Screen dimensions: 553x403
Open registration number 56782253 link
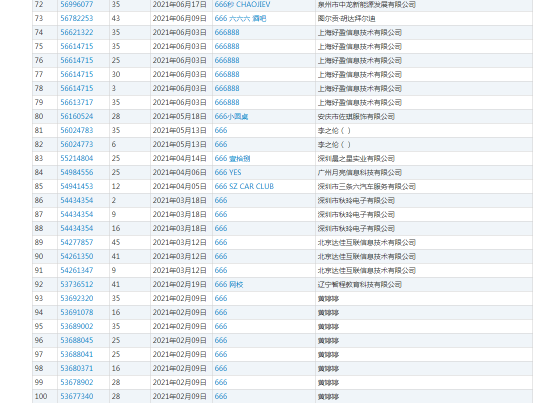77,18
